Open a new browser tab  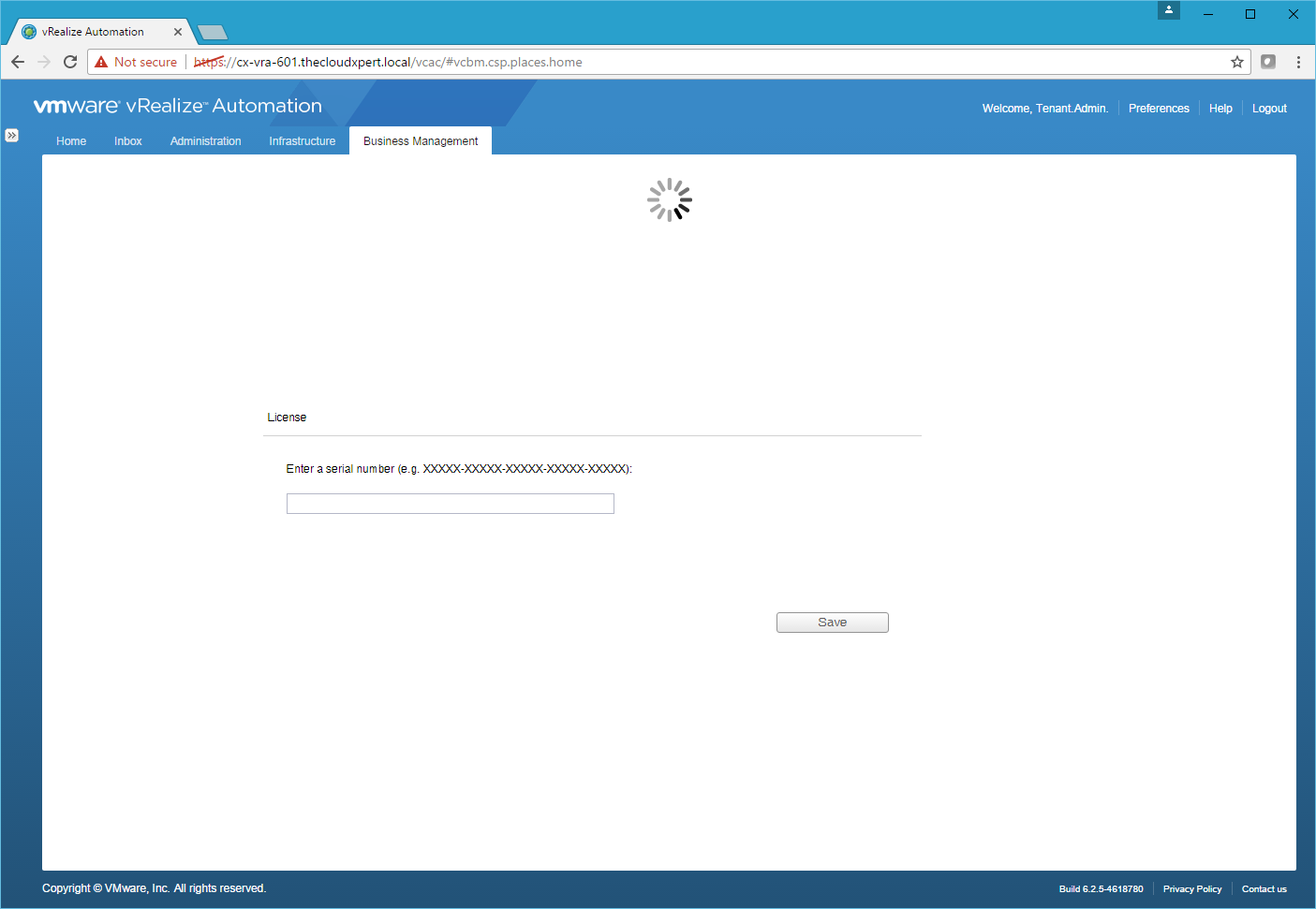[x=214, y=33]
